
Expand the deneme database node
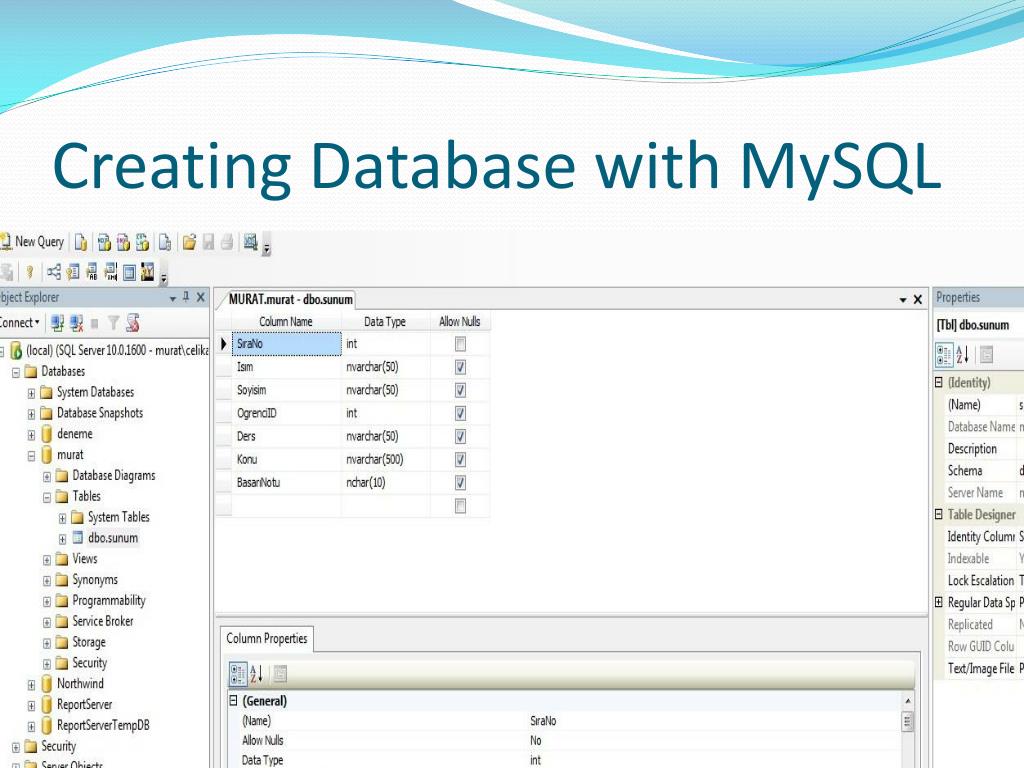pos(31,435)
